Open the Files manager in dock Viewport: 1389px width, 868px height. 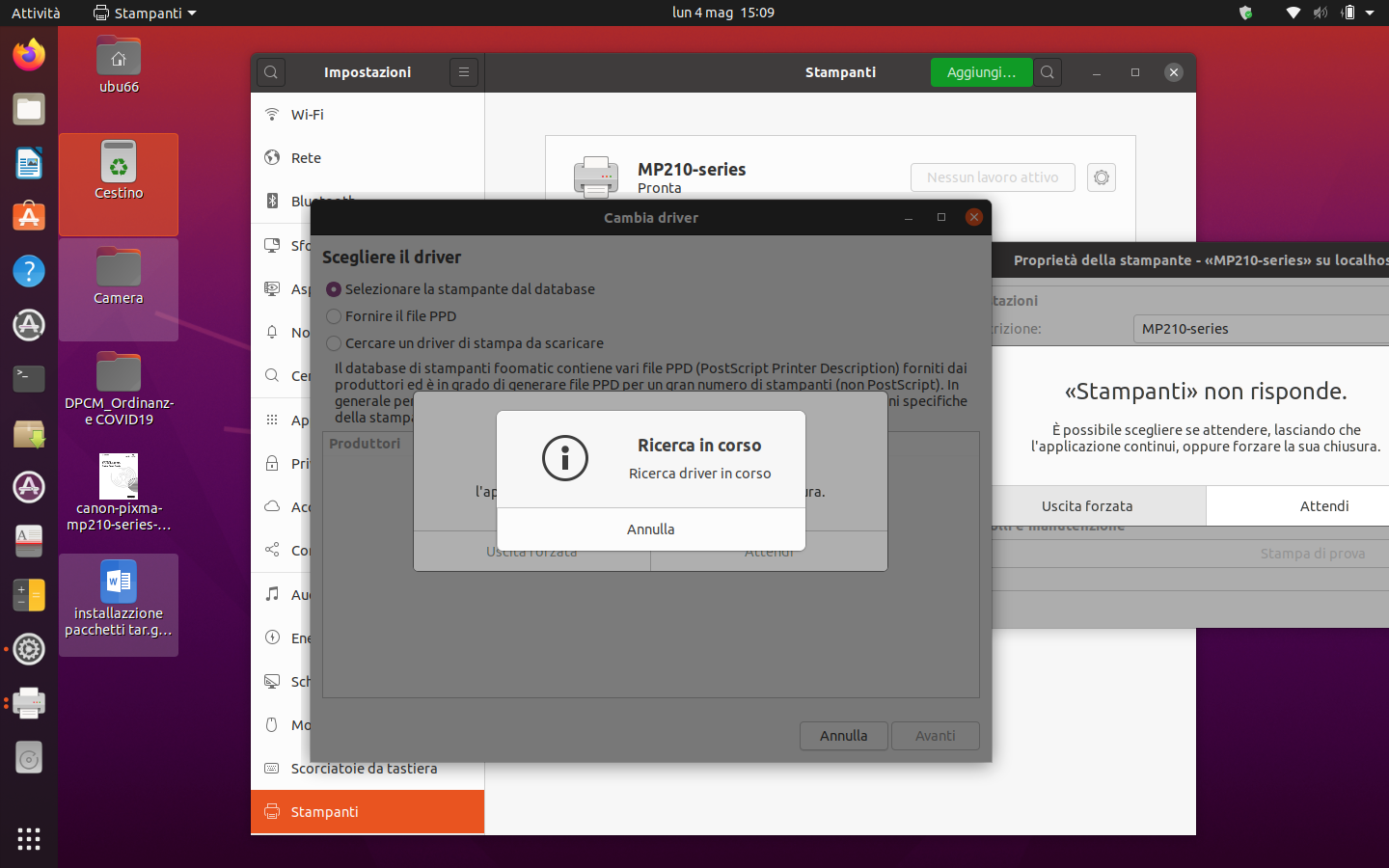tap(29, 109)
